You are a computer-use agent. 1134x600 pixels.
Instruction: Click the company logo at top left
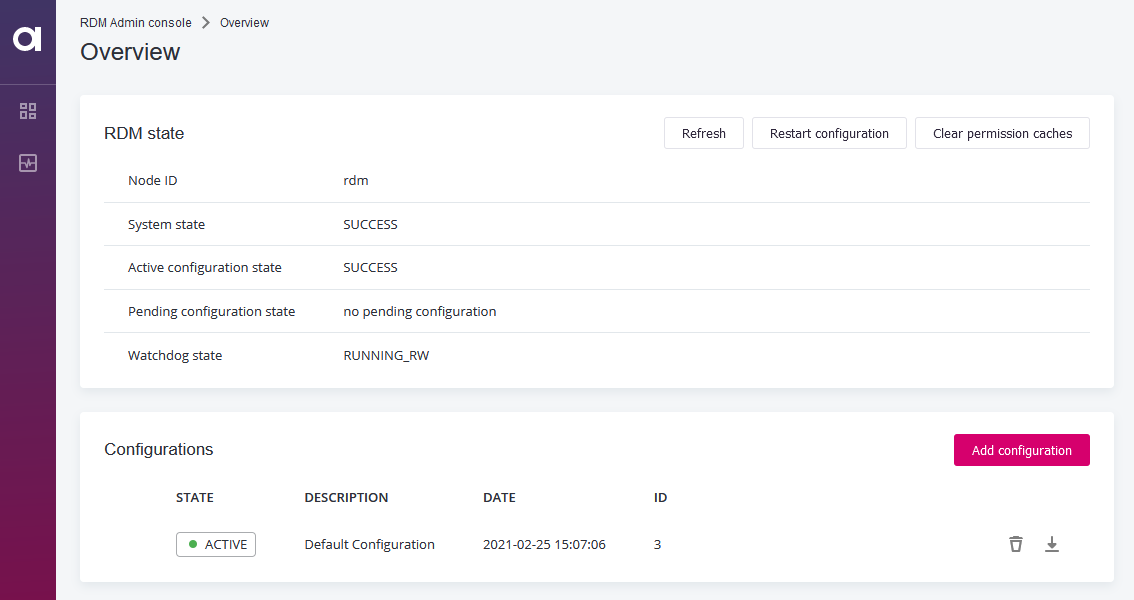[27, 40]
